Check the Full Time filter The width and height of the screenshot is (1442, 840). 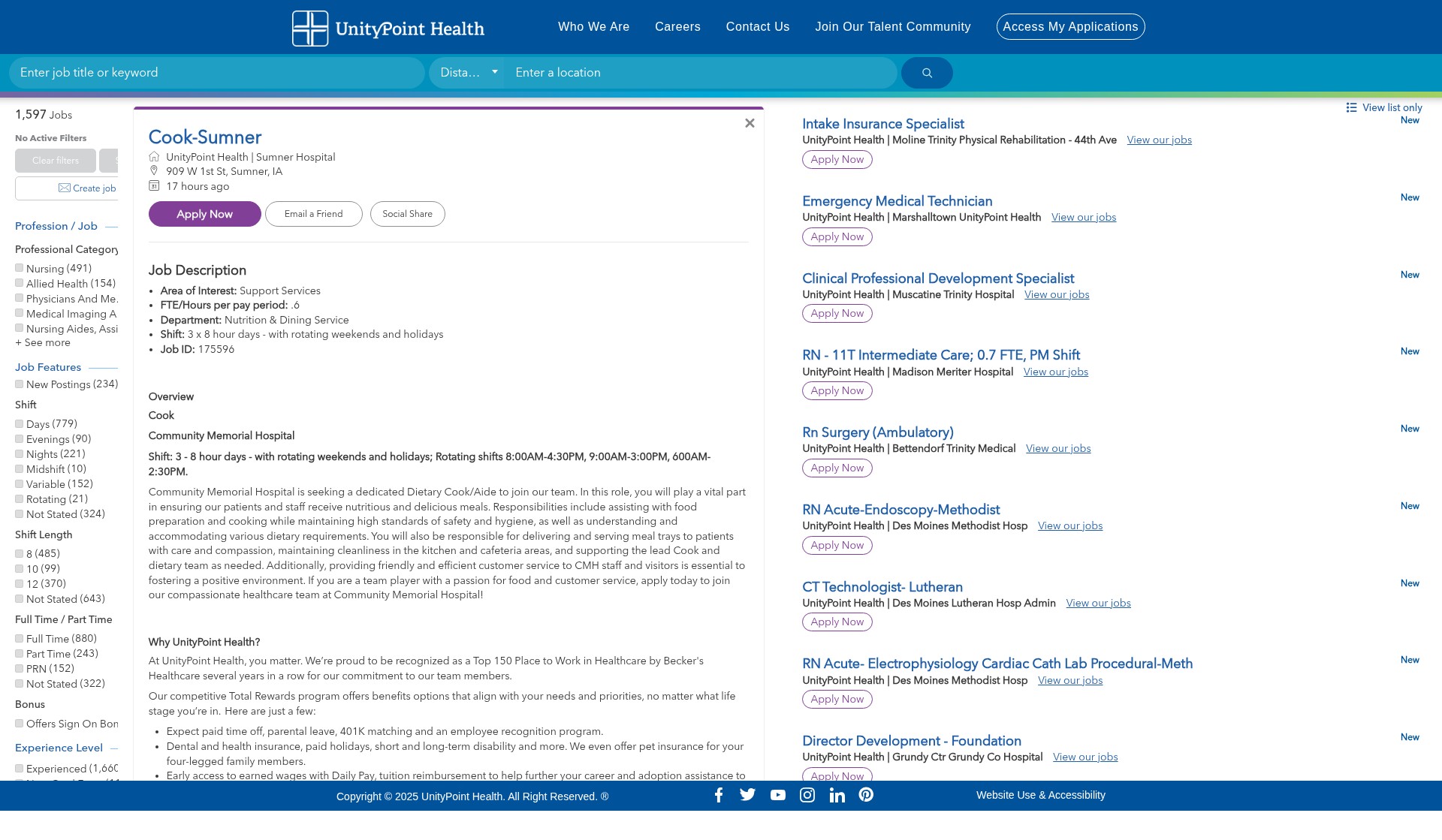[20, 639]
